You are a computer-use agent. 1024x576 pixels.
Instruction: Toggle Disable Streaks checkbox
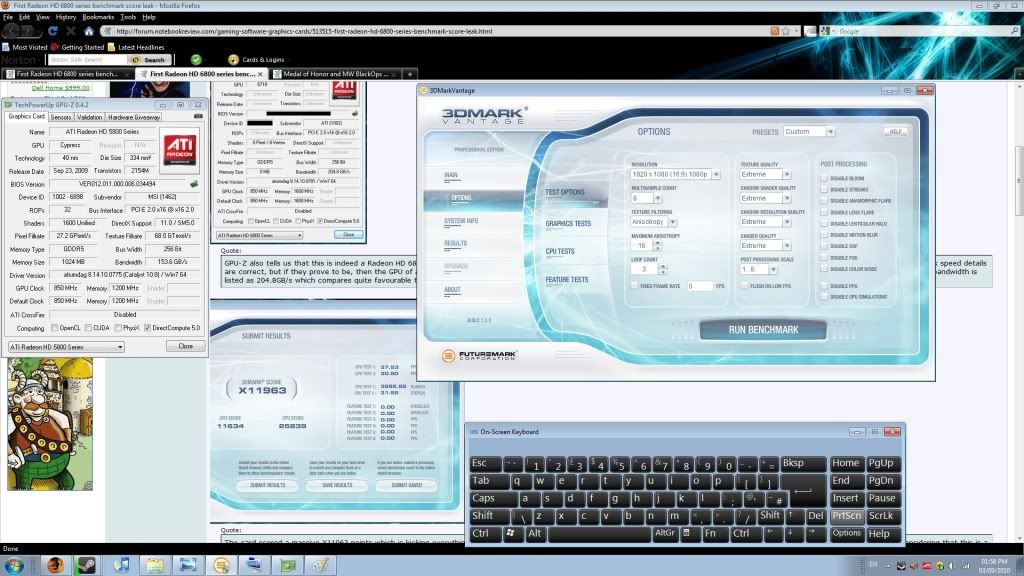coord(824,189)
